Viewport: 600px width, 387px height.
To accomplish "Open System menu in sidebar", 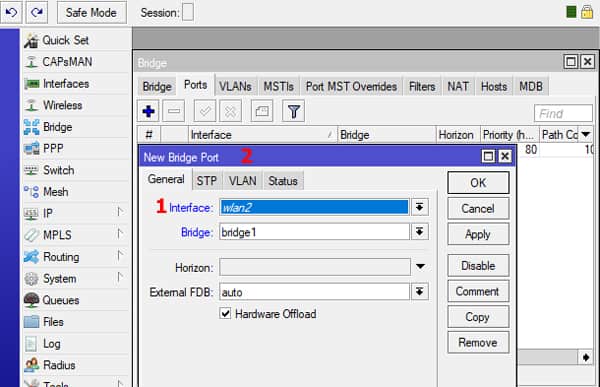I will (x=76, y=278).
